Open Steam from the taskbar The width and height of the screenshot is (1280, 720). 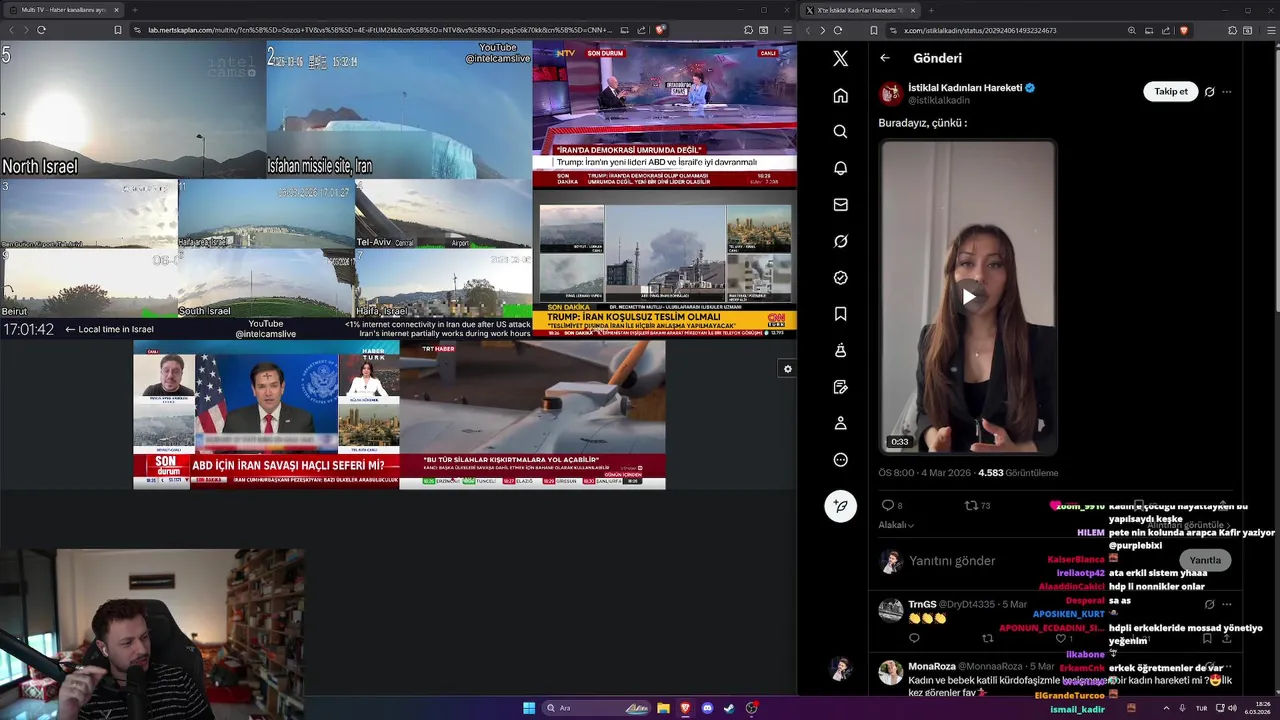729,708
